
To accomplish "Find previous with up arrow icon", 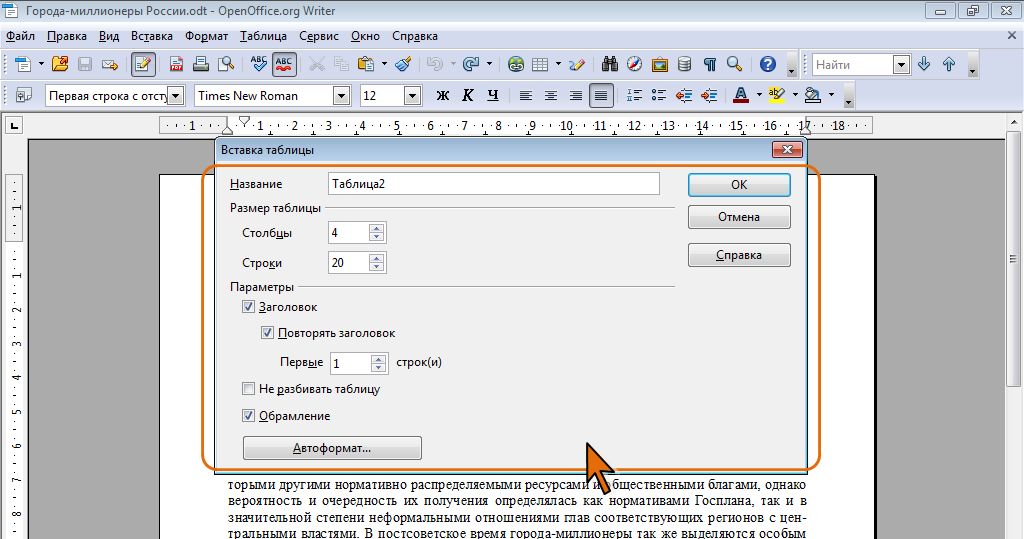I will click(x=949, y=64).
